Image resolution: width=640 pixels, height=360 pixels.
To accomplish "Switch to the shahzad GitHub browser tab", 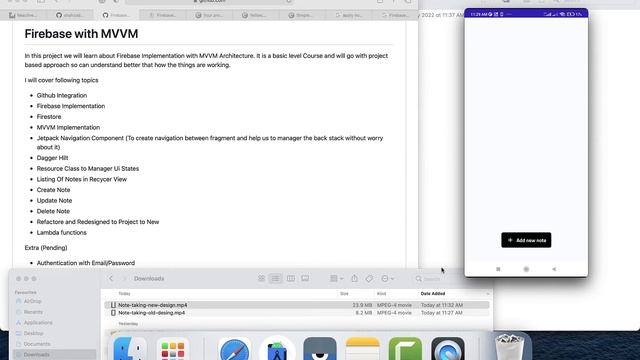I will 70,15.
